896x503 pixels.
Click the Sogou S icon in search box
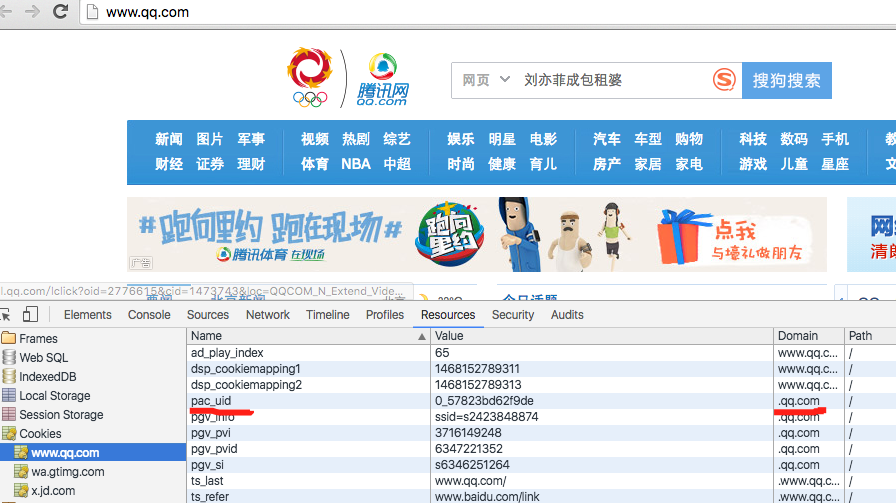pos(724,79)
